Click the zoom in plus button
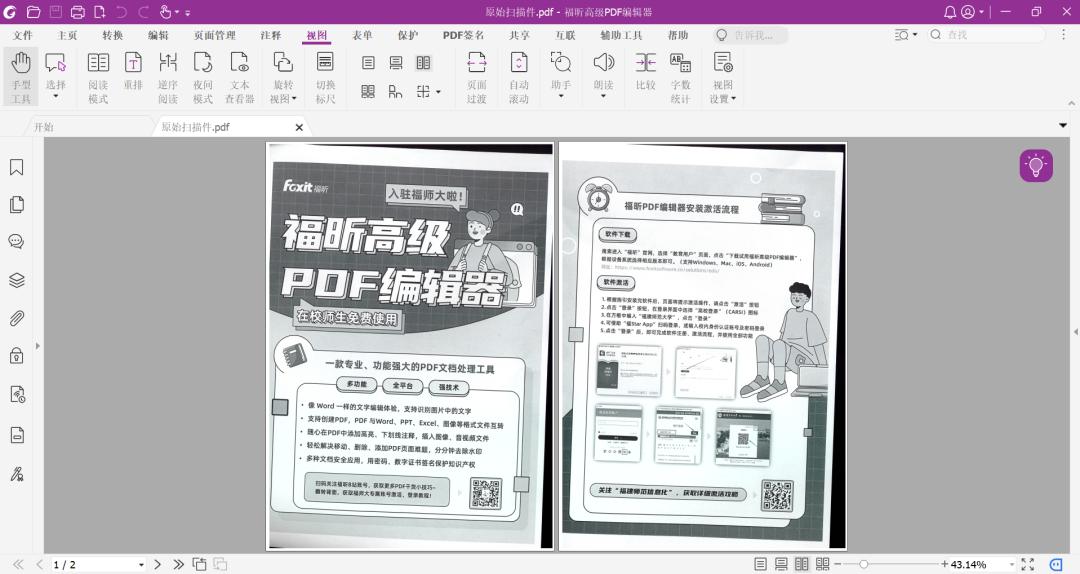Viewport: 1080px width, 574px height. coord(944,564)
